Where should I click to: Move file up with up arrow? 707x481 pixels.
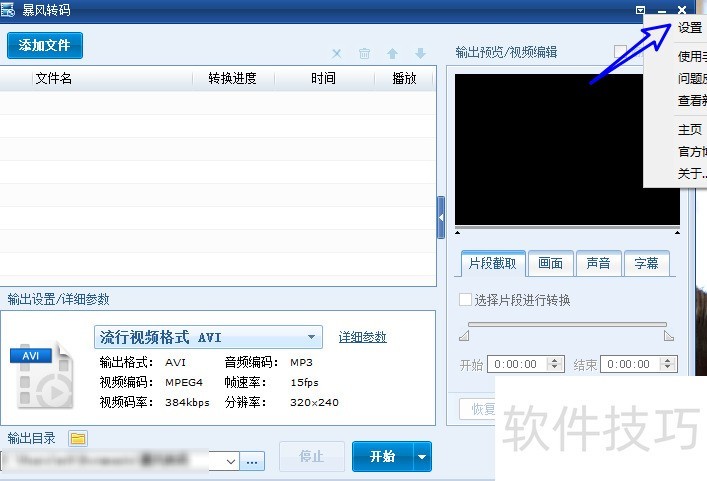pos(392,54)
